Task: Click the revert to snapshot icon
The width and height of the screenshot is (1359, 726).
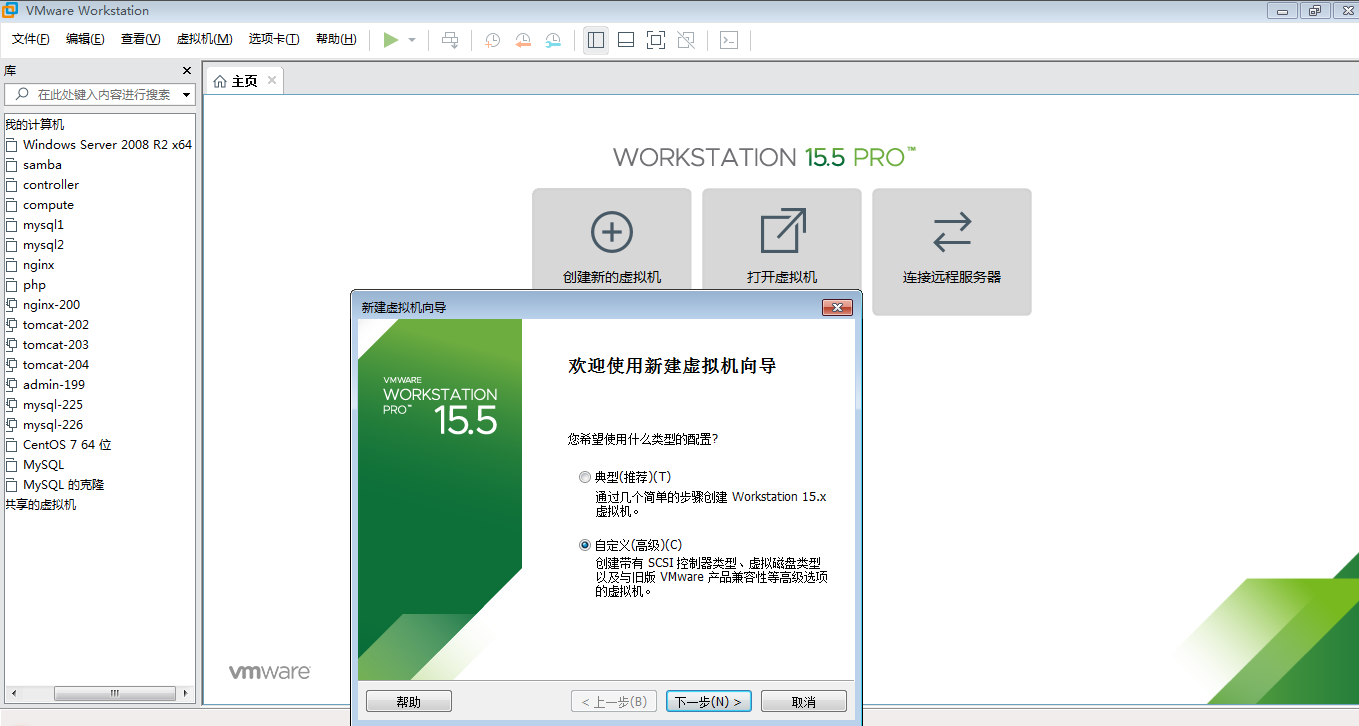Action: coord(523,40)
